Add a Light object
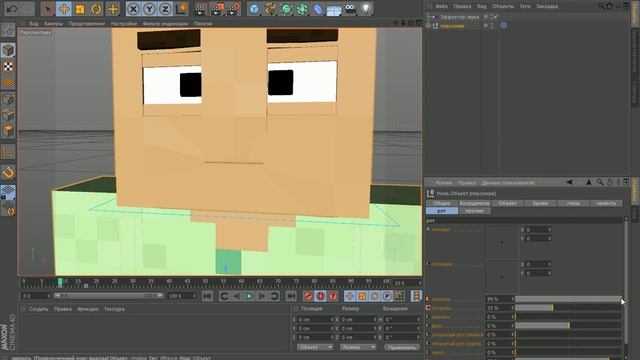The width and height of the screenshot is (640, 360). [x=366, y=9]
